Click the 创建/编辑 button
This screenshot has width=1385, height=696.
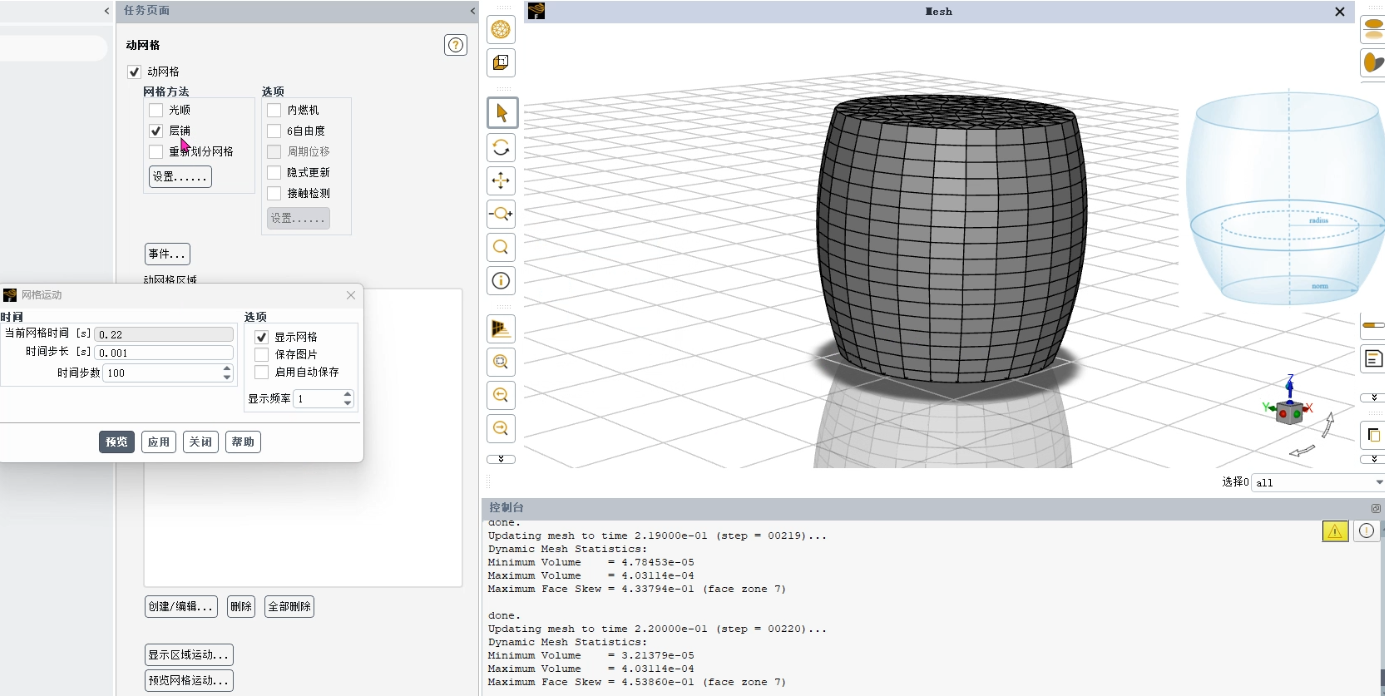coord(181,606)
